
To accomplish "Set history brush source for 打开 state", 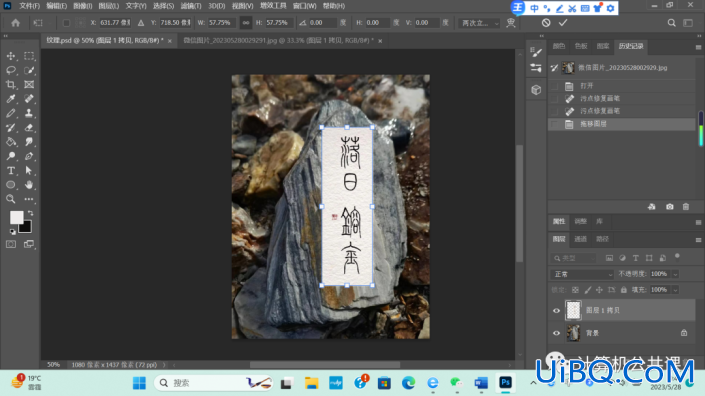I will (x=554, y=86).
